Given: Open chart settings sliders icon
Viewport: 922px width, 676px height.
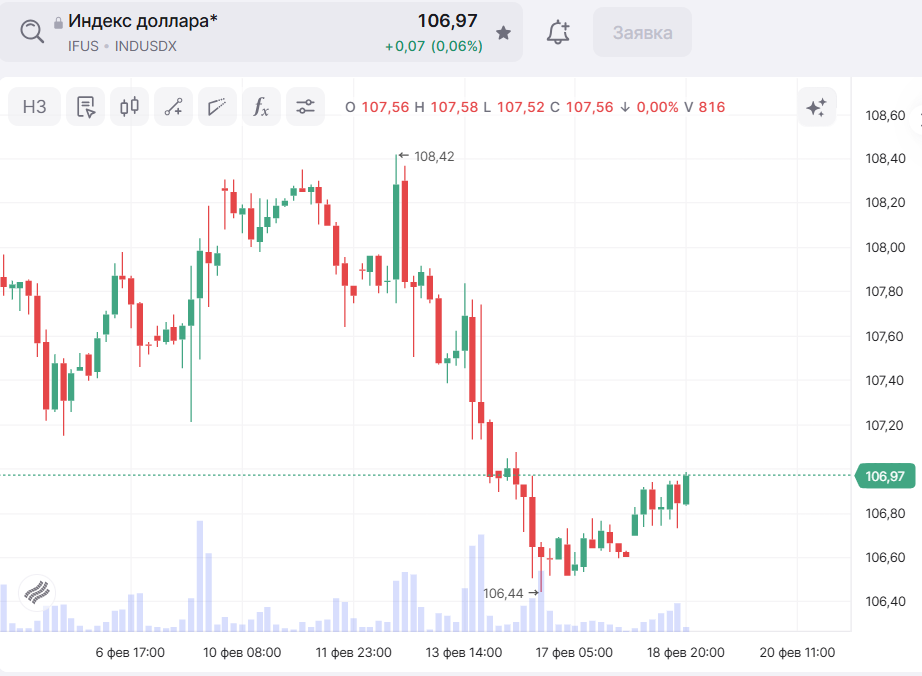Looking at the screenshot, I should pos(305,107).
